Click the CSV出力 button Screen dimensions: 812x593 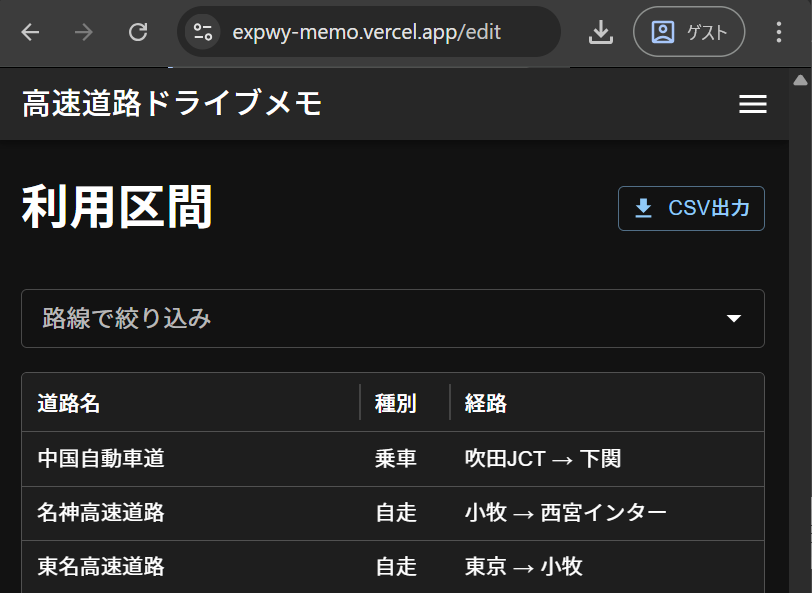point(691,208)
